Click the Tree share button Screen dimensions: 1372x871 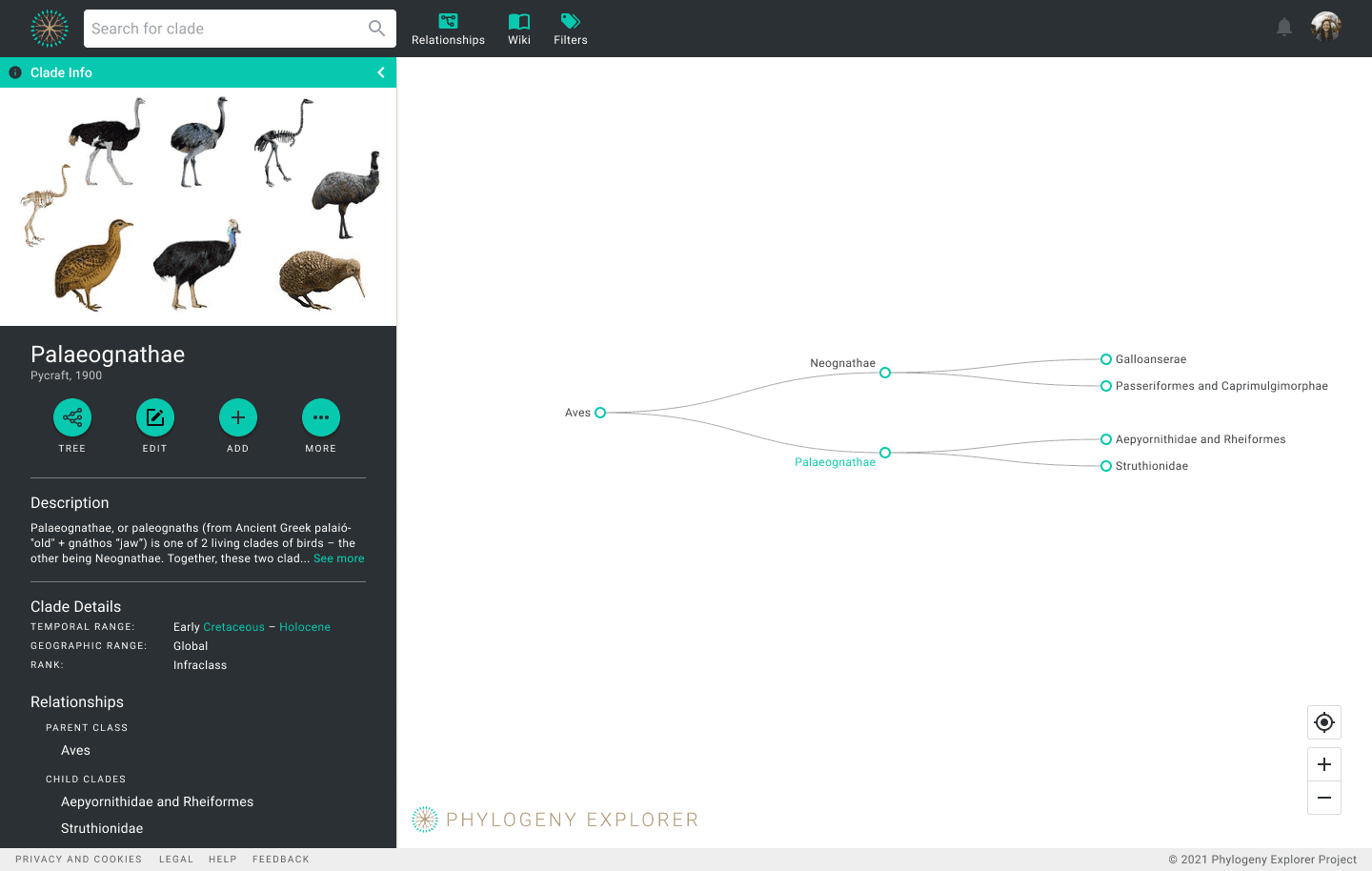[72, 417]
